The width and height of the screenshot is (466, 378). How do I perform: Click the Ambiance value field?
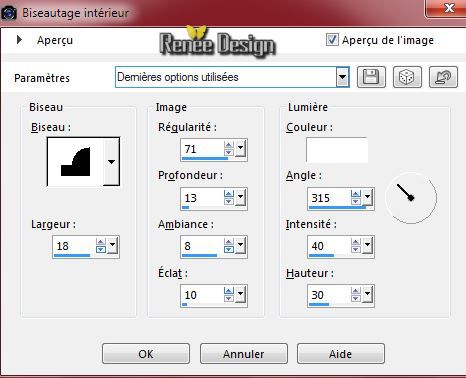click(203, 246)
